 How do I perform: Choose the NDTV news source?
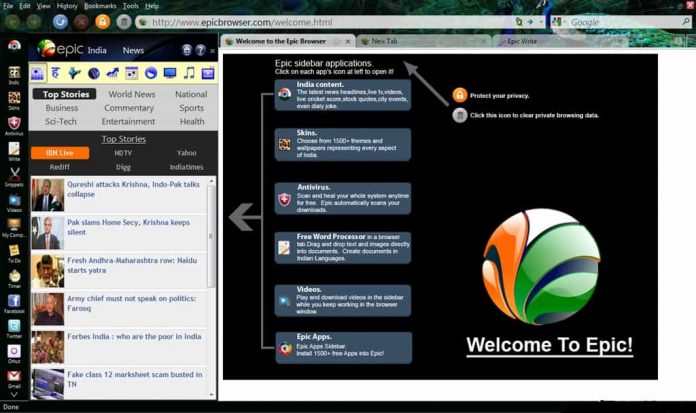[x=123, y=153]
